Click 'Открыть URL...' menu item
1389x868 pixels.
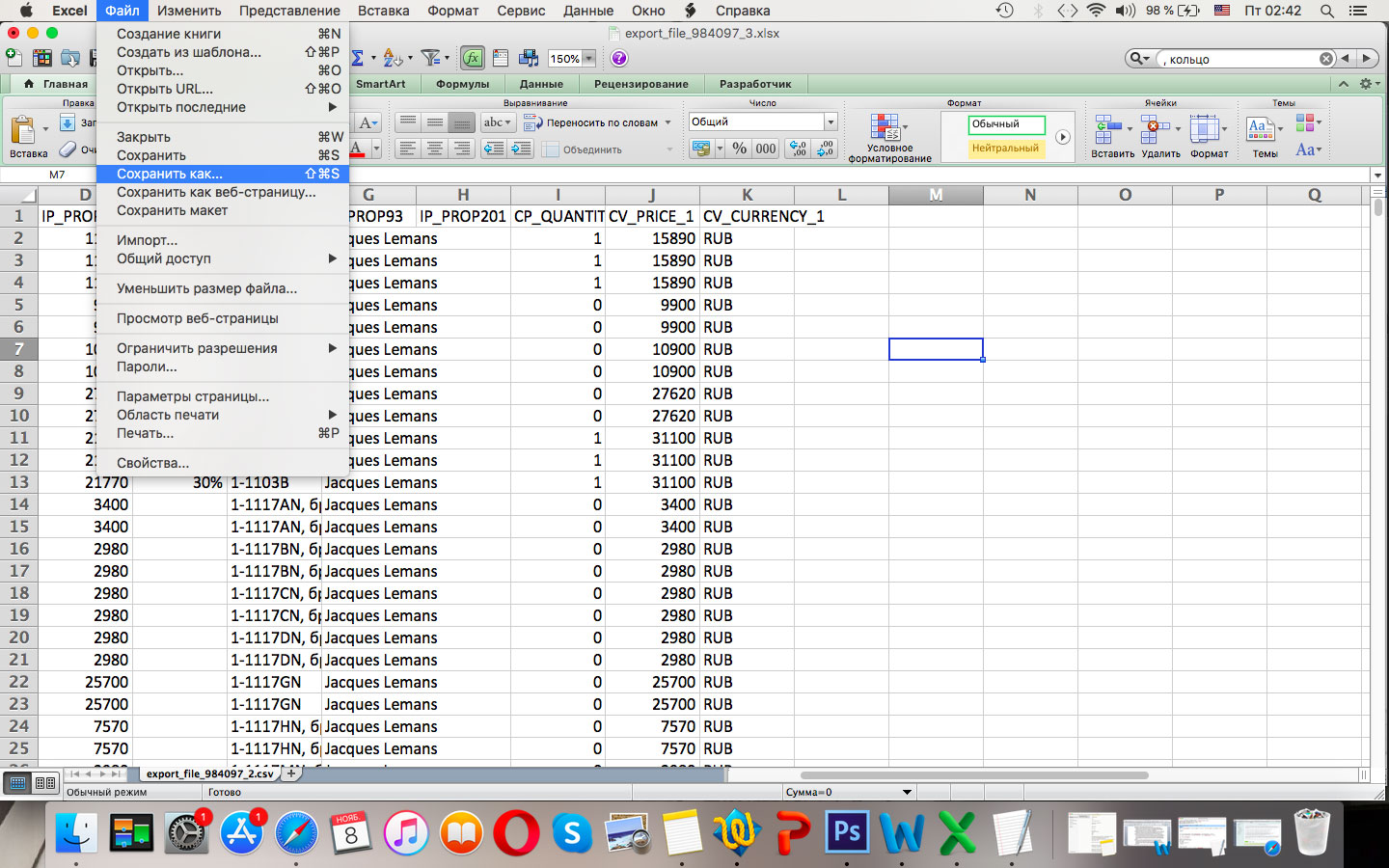coord(222,89)
